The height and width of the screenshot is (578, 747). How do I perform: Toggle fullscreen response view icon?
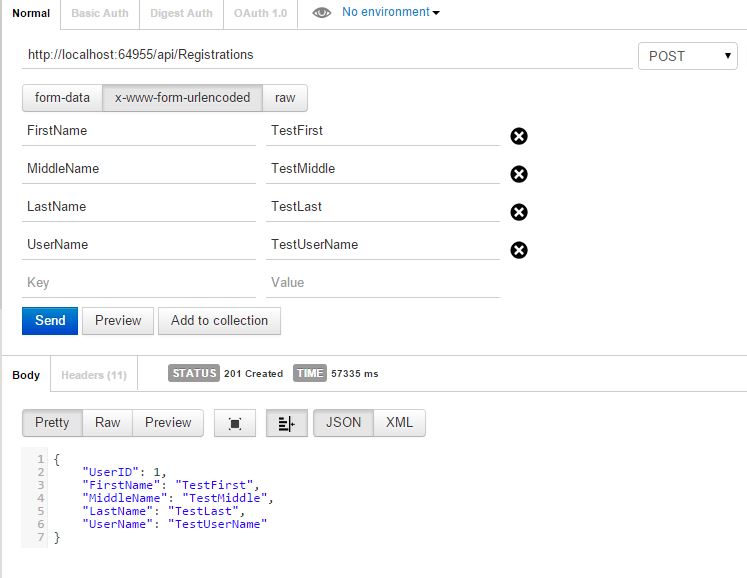(235, 423)
